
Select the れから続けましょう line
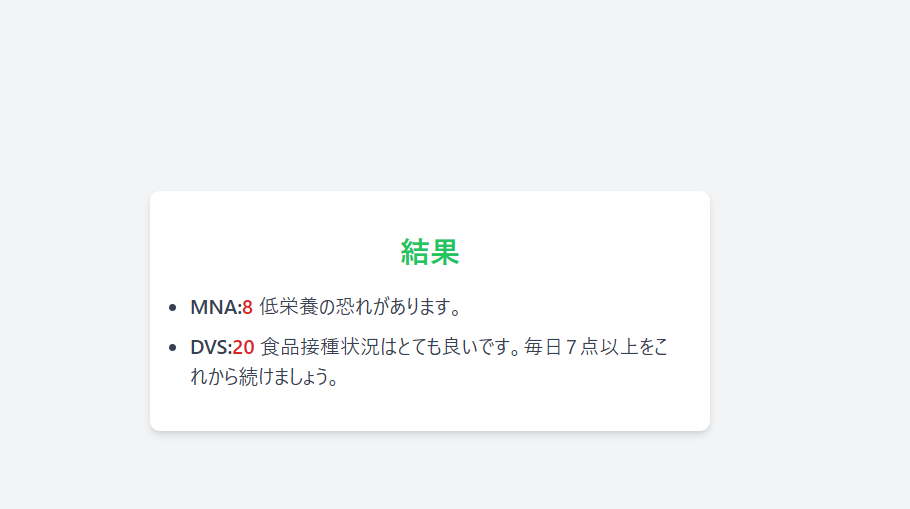(264, 377)
